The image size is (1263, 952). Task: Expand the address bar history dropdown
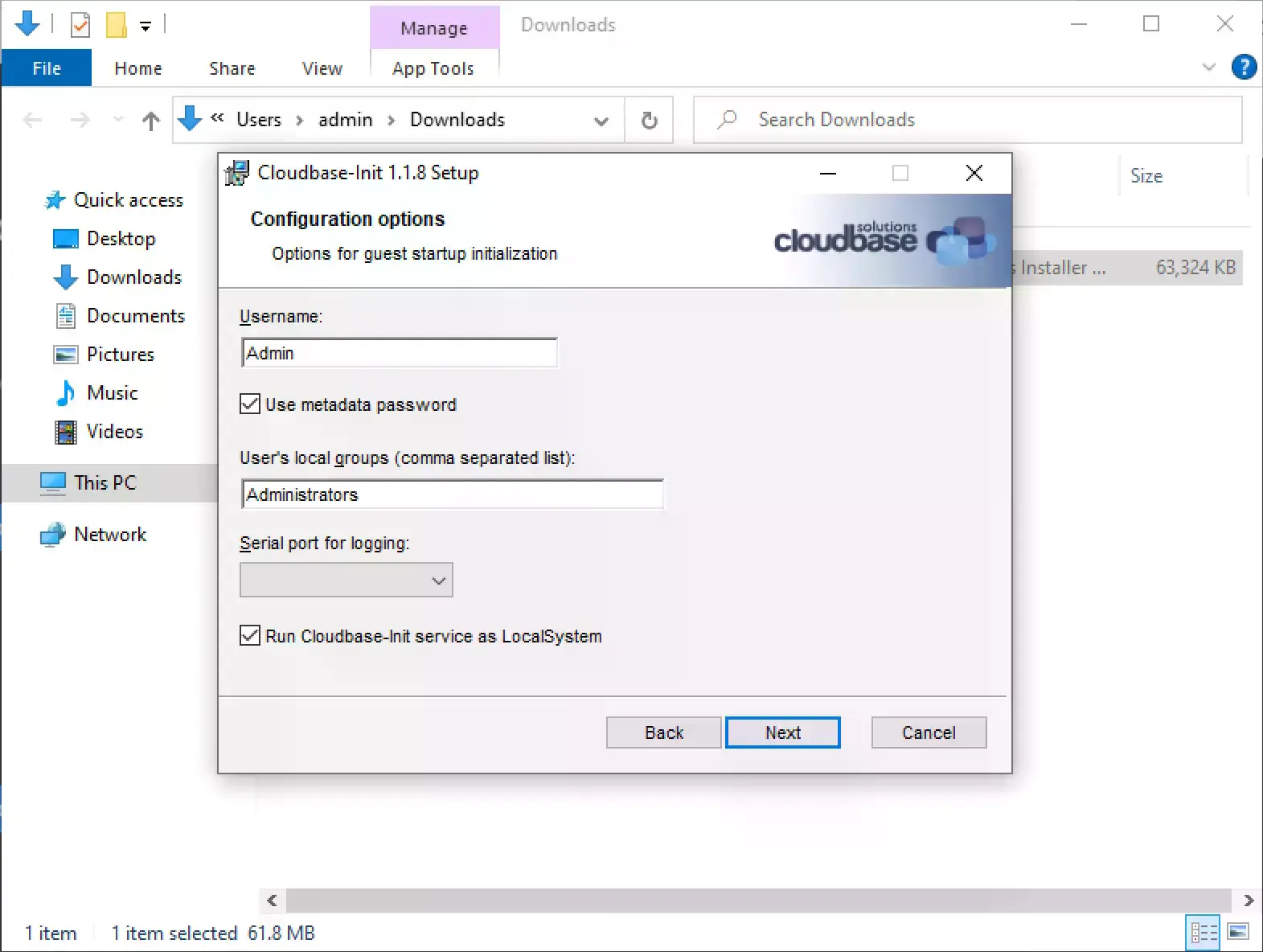click(601, 121)
